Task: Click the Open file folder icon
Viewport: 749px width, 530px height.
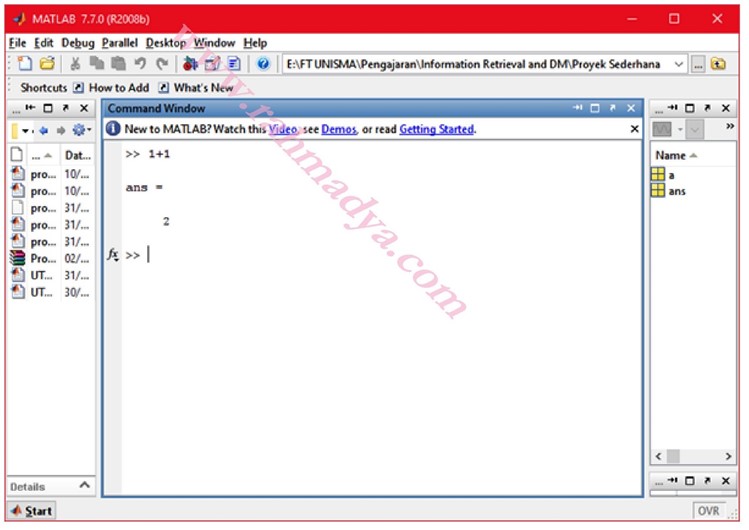Action: pos(46,64)
